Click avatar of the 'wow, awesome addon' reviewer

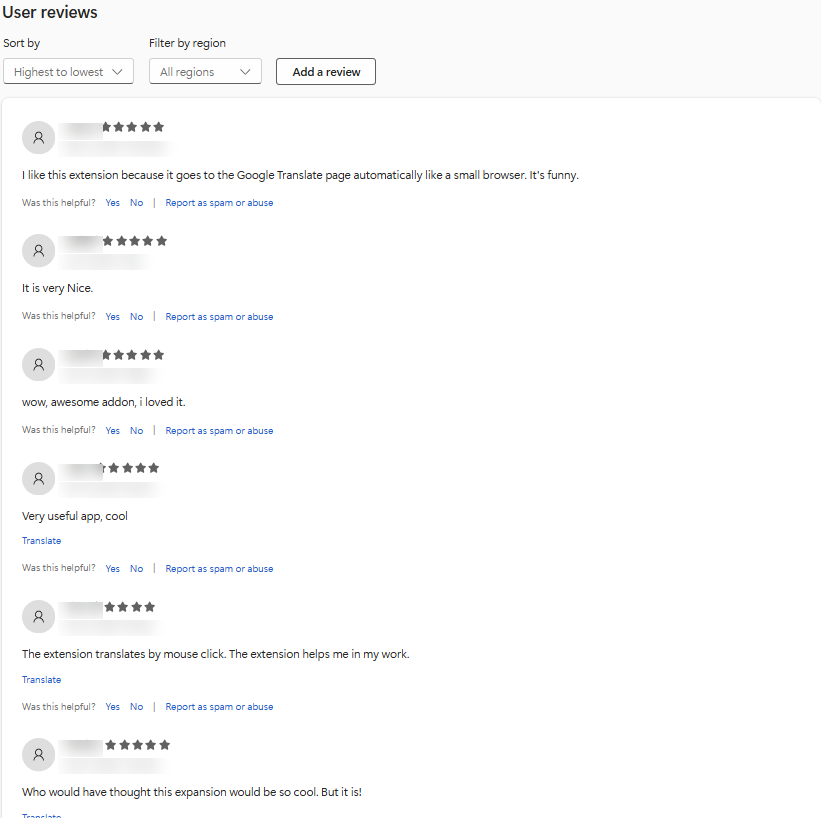[x=38, y=364]
